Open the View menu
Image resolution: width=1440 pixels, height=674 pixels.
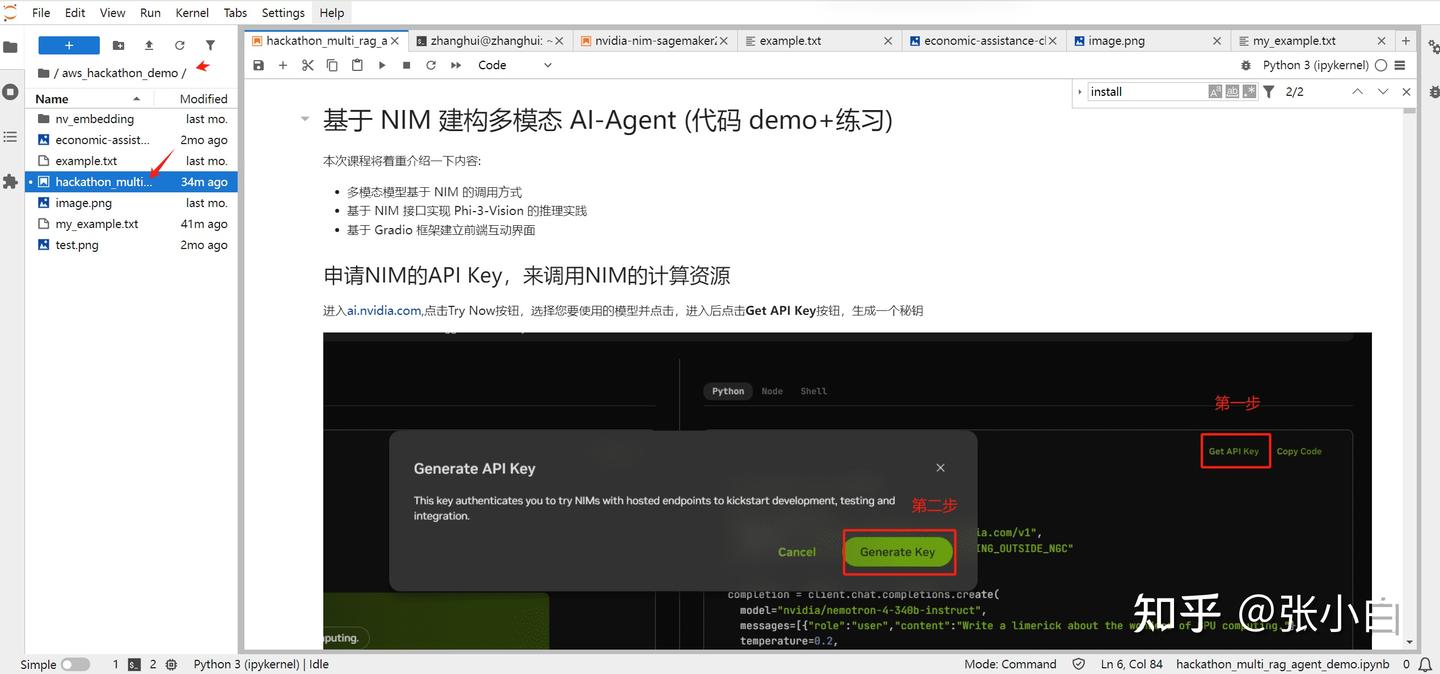click(x=113, y=13)
